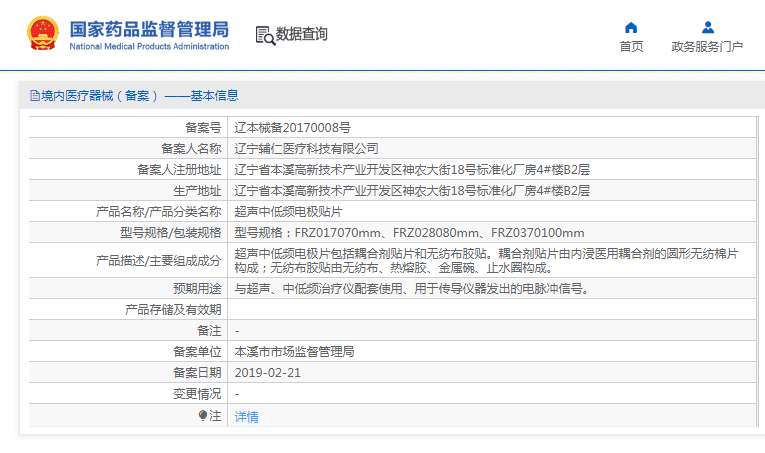Click the 备注 row label
This screenshot has width=765, height=453.
tap(209, 331)
